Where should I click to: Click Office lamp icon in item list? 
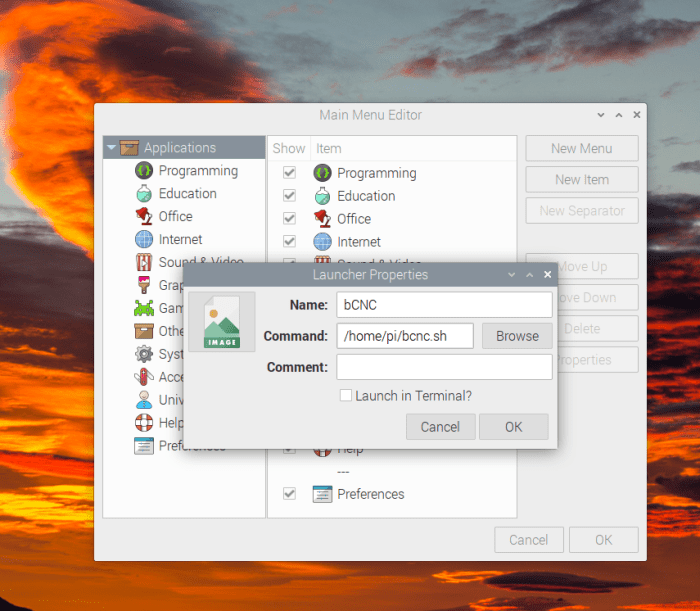click(322, 219)
